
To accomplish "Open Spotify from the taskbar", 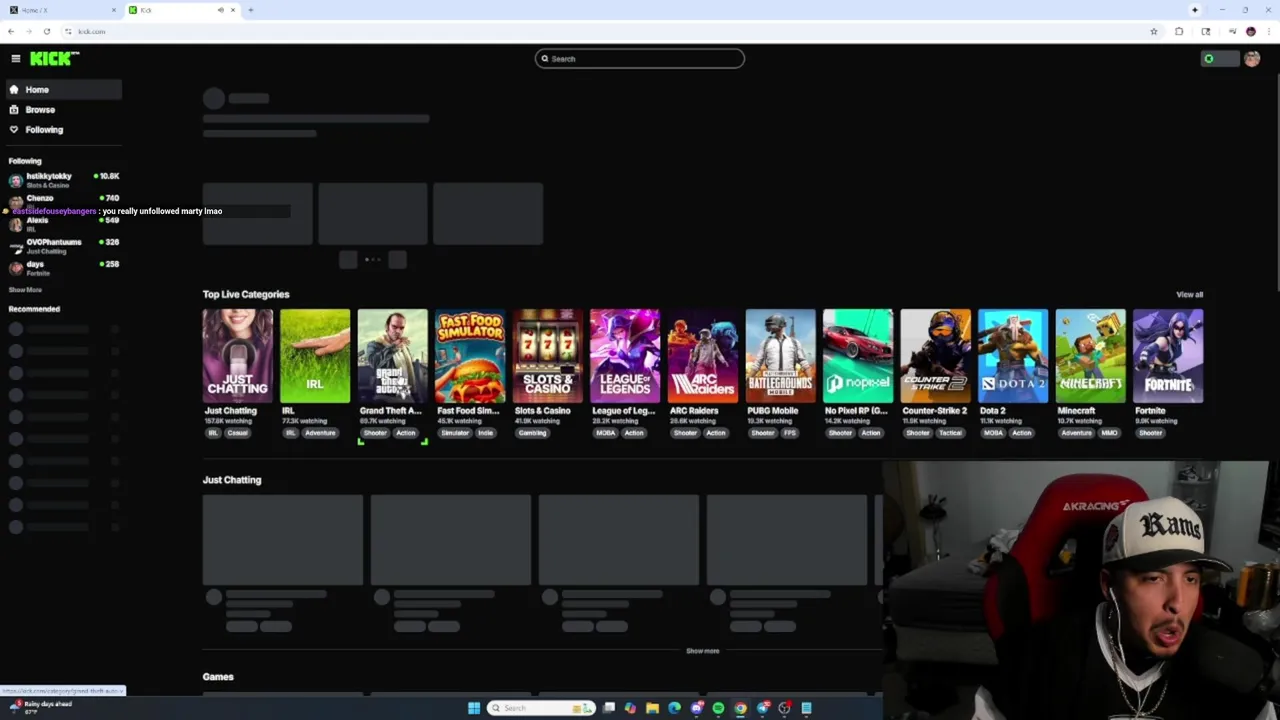I will [x=718, y=708].
